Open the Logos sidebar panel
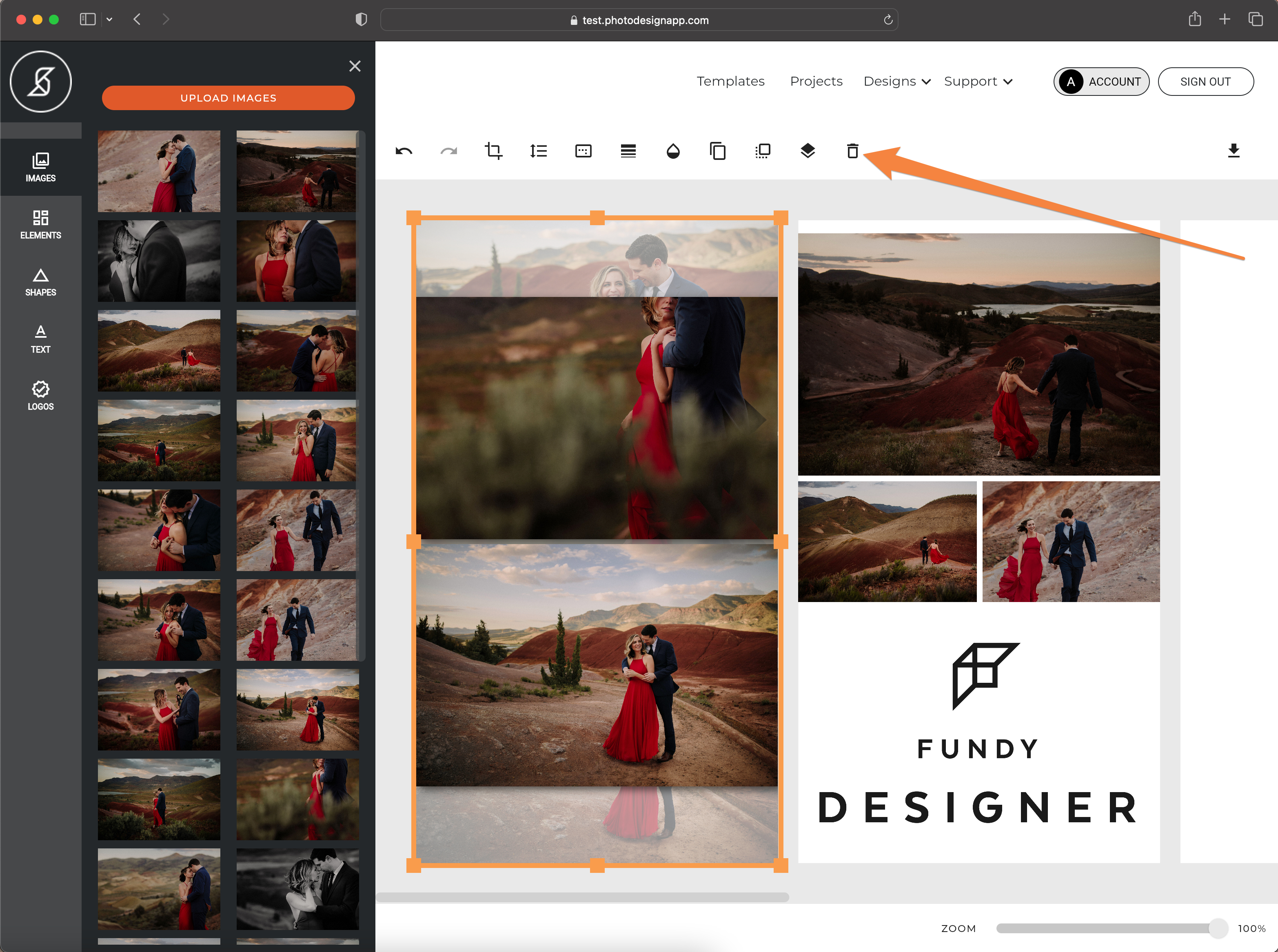1278x952 pixels. [x=40, y=395]
